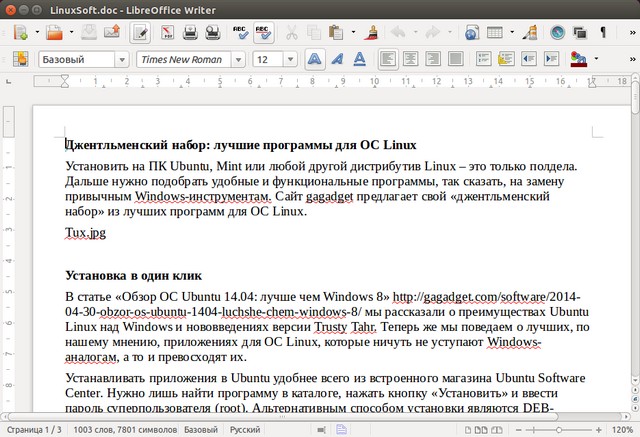Show more buttons on the top toolbar
640x437 pixels.
coord(632,32)
